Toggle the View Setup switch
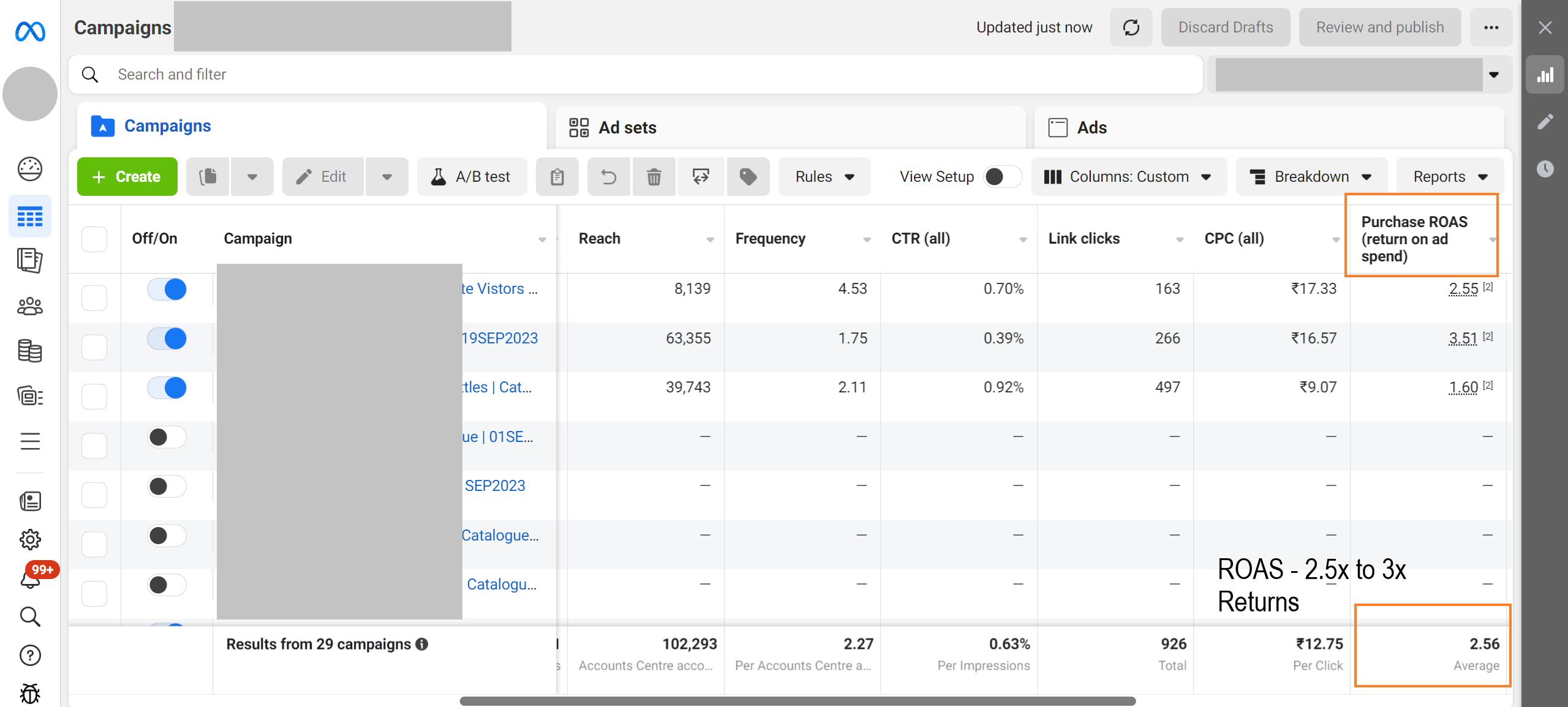Viewport: 1568px width, 707px height. [1001, 177]
